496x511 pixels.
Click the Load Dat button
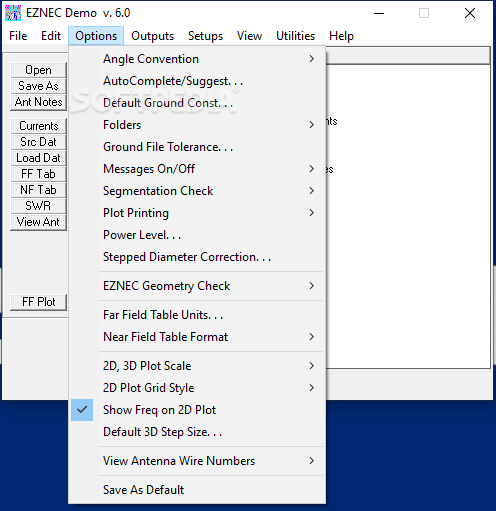(x=38, y=158)
